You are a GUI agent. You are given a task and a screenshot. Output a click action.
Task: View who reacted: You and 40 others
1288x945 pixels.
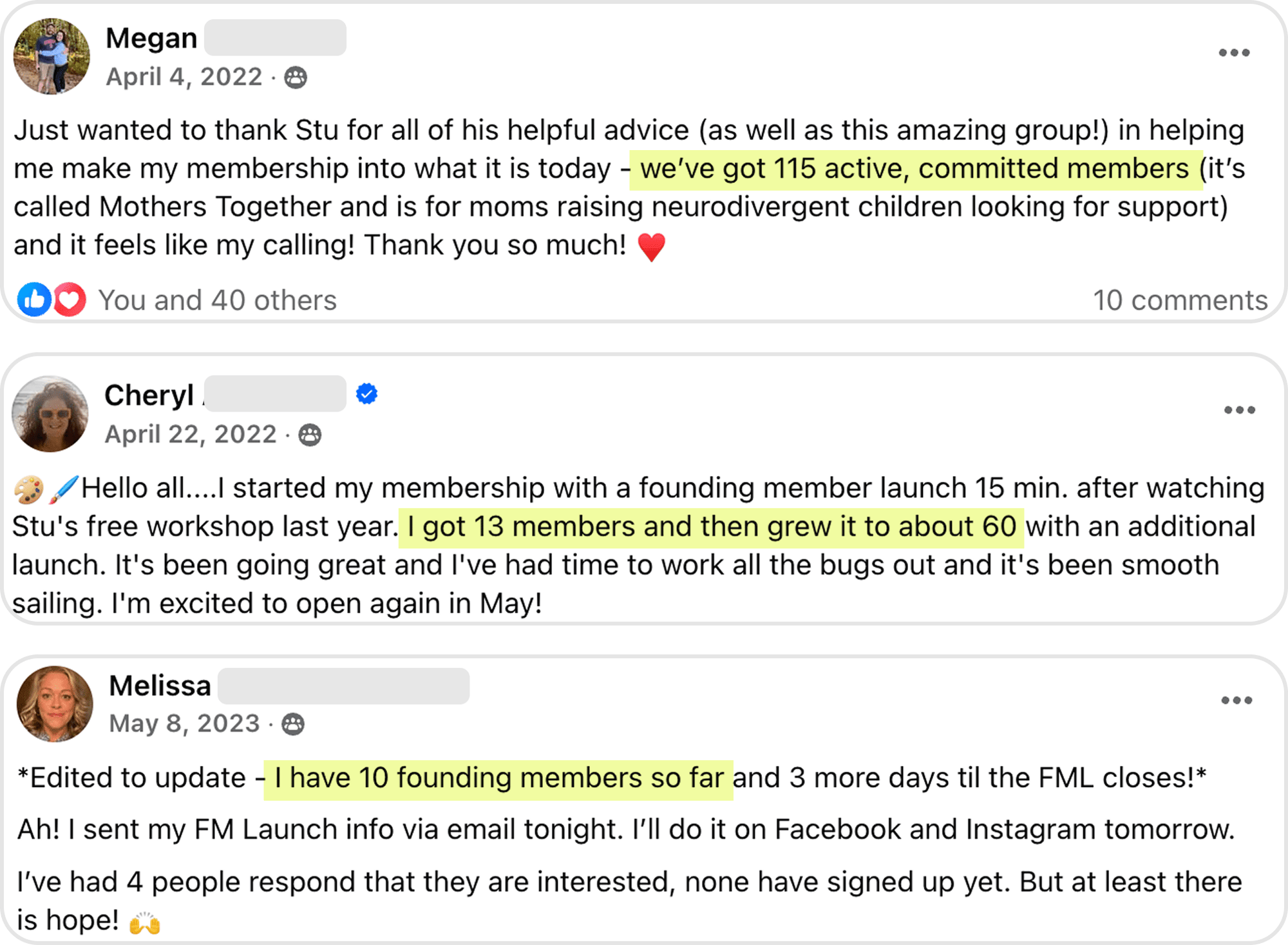[x=218, y=300]
